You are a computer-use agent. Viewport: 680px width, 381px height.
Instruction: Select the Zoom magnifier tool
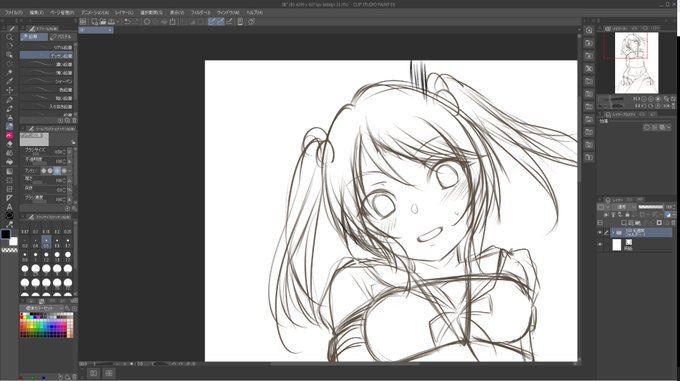(9, 37)
